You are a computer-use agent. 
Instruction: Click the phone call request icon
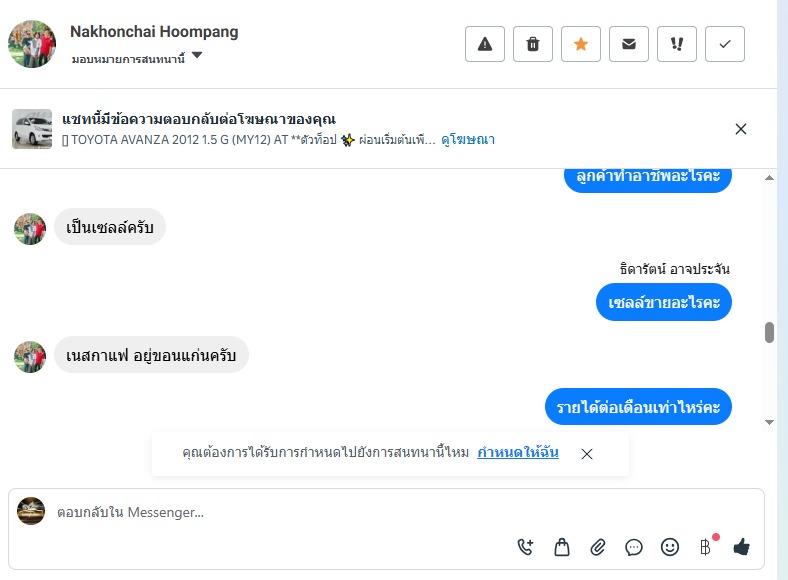pyautogui.click(x=526, y=547)
